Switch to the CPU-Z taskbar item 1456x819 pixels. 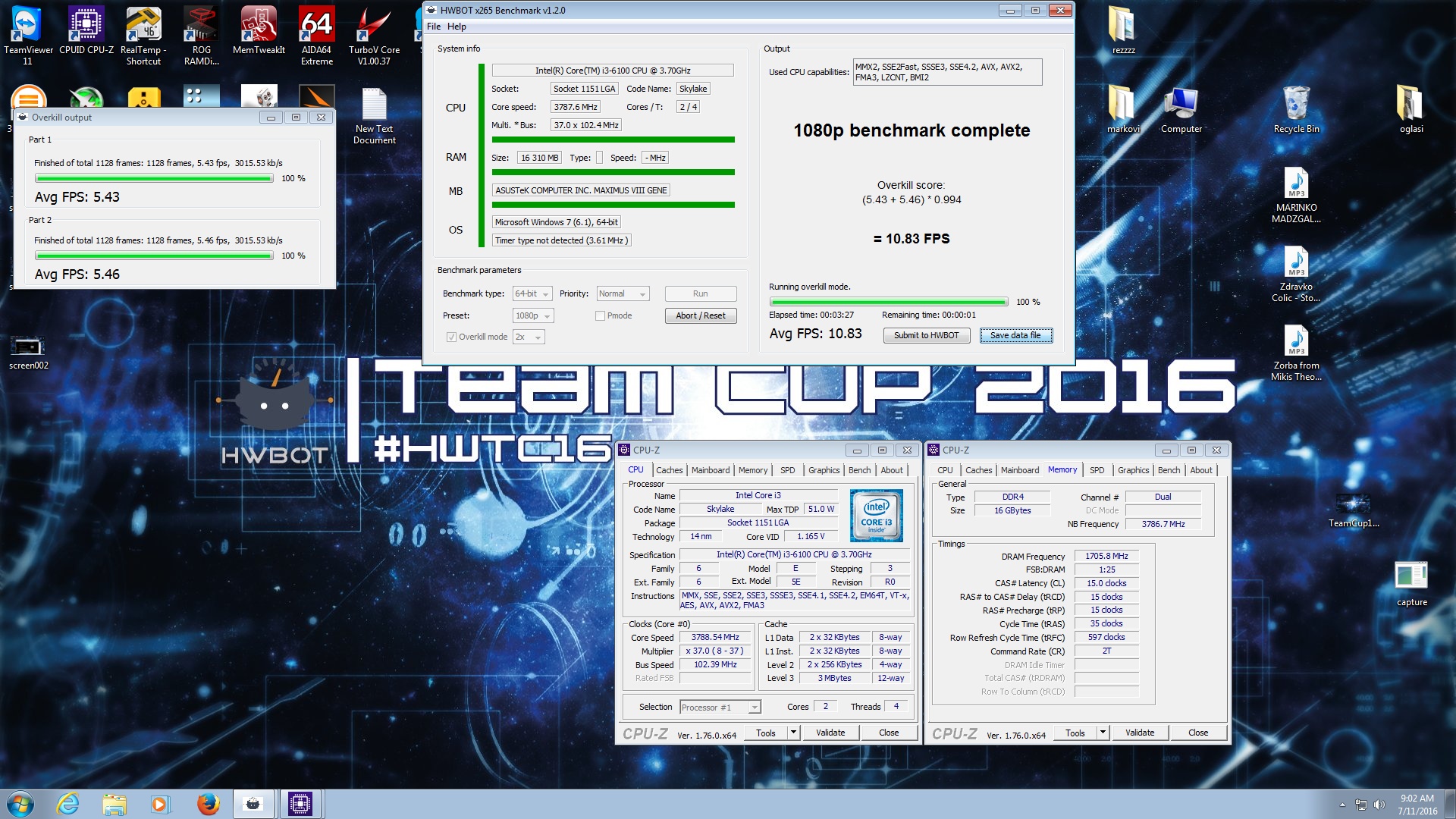(x=300, y=804)
